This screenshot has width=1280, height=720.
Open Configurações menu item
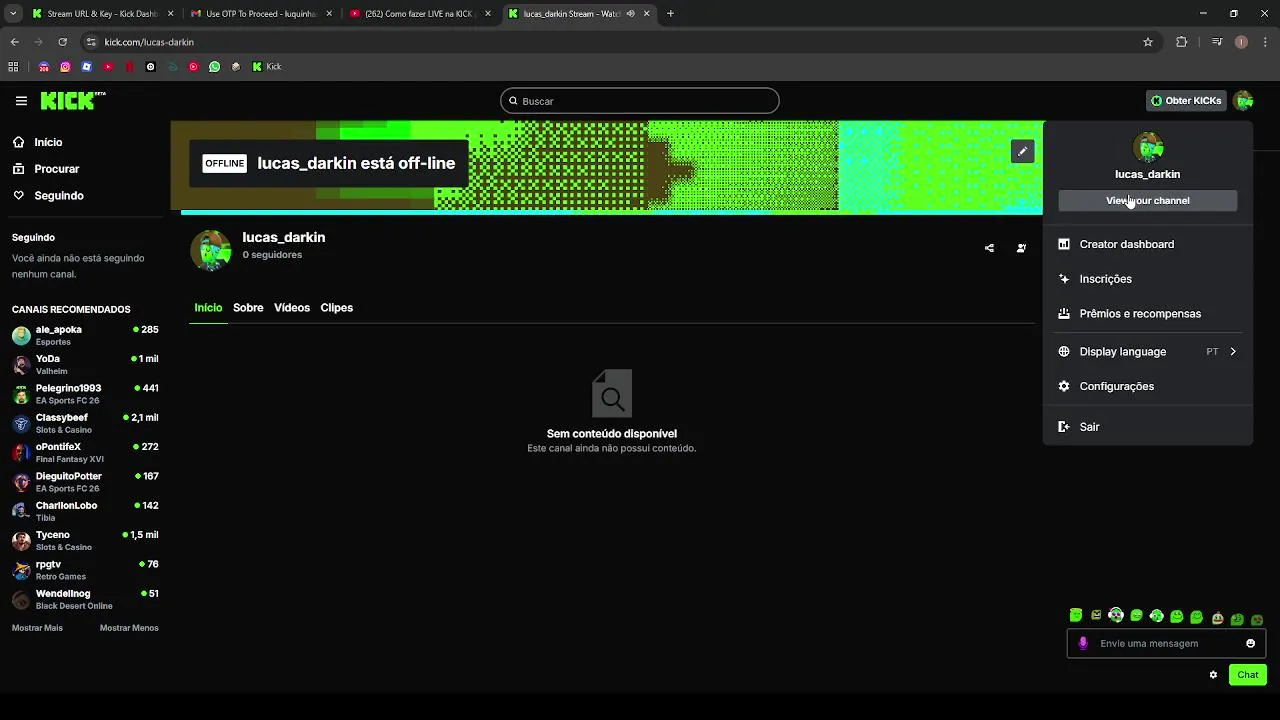1147,386
